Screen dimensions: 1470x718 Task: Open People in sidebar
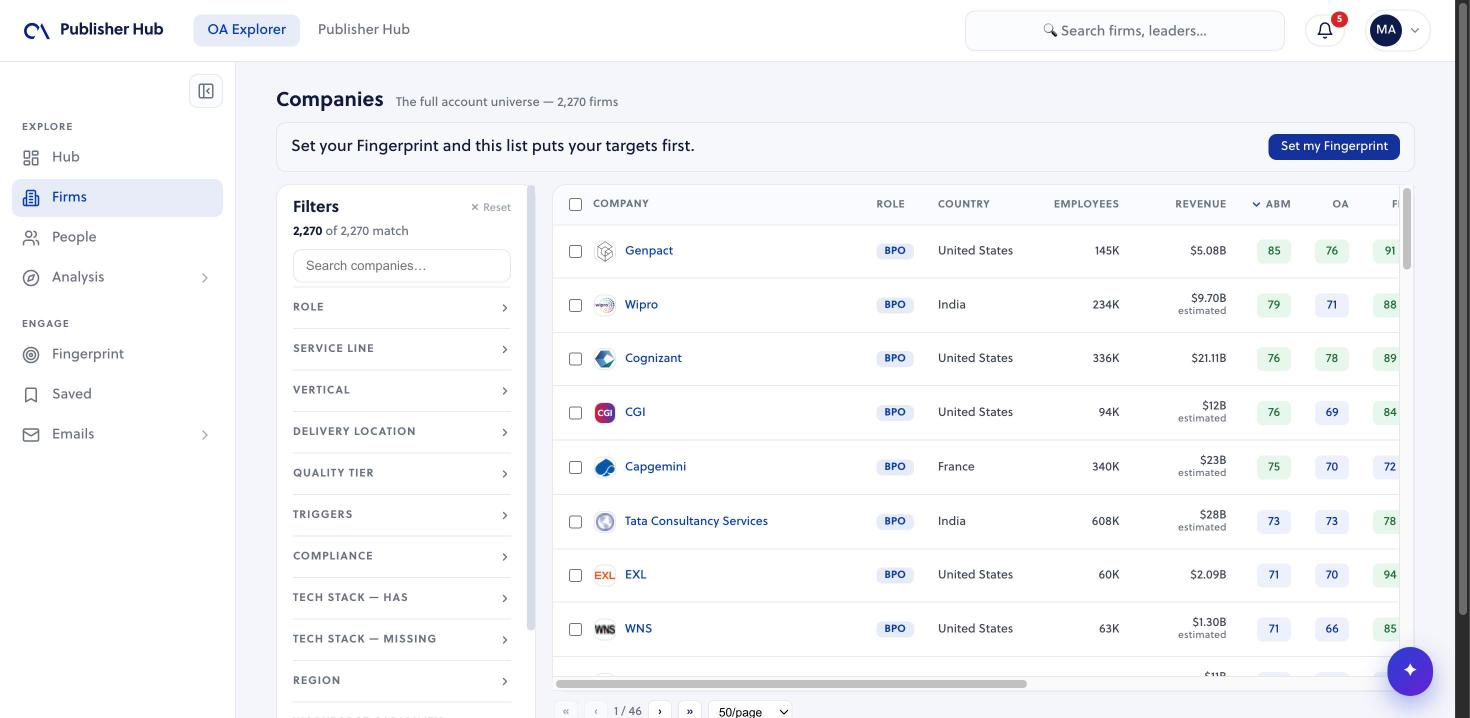pyautogui.click(x=117, y=238)
